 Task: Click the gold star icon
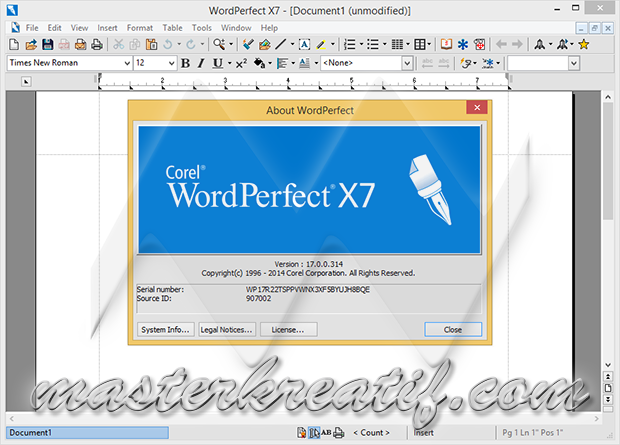coord(584,44)
